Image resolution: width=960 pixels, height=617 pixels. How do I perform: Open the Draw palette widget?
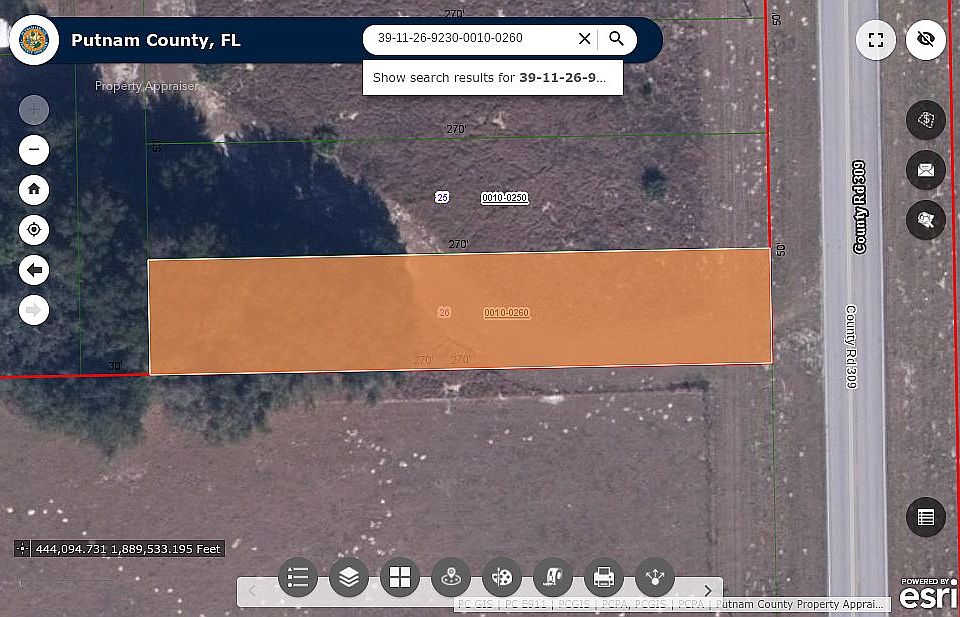tap(502, 577)
